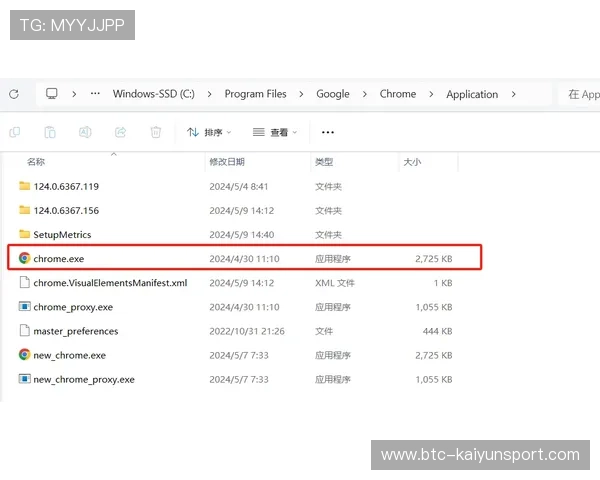Open the 查看 view dropdown
The image size is (600, 480).
275,132
